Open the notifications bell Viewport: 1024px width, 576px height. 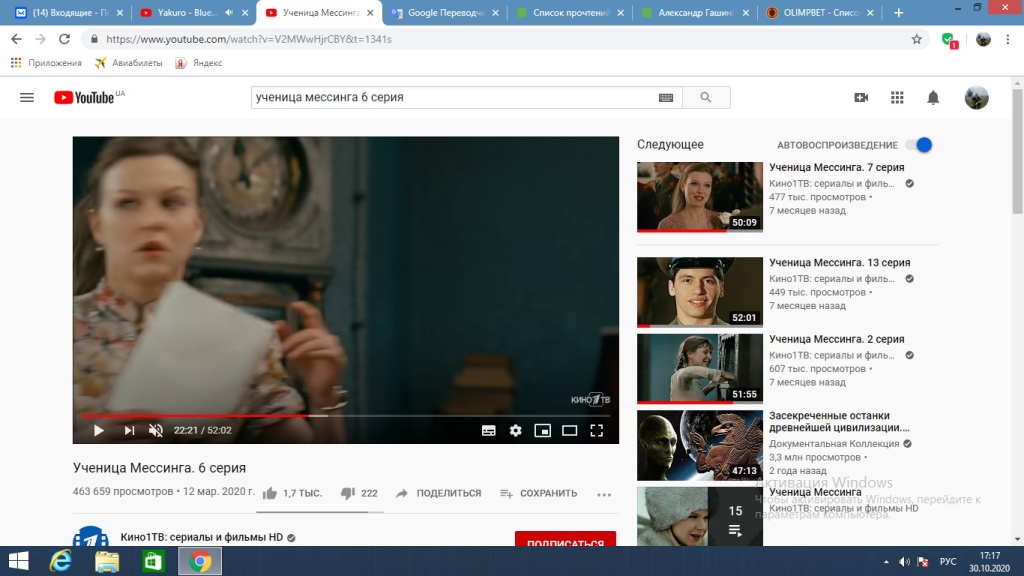click(933, 97)
